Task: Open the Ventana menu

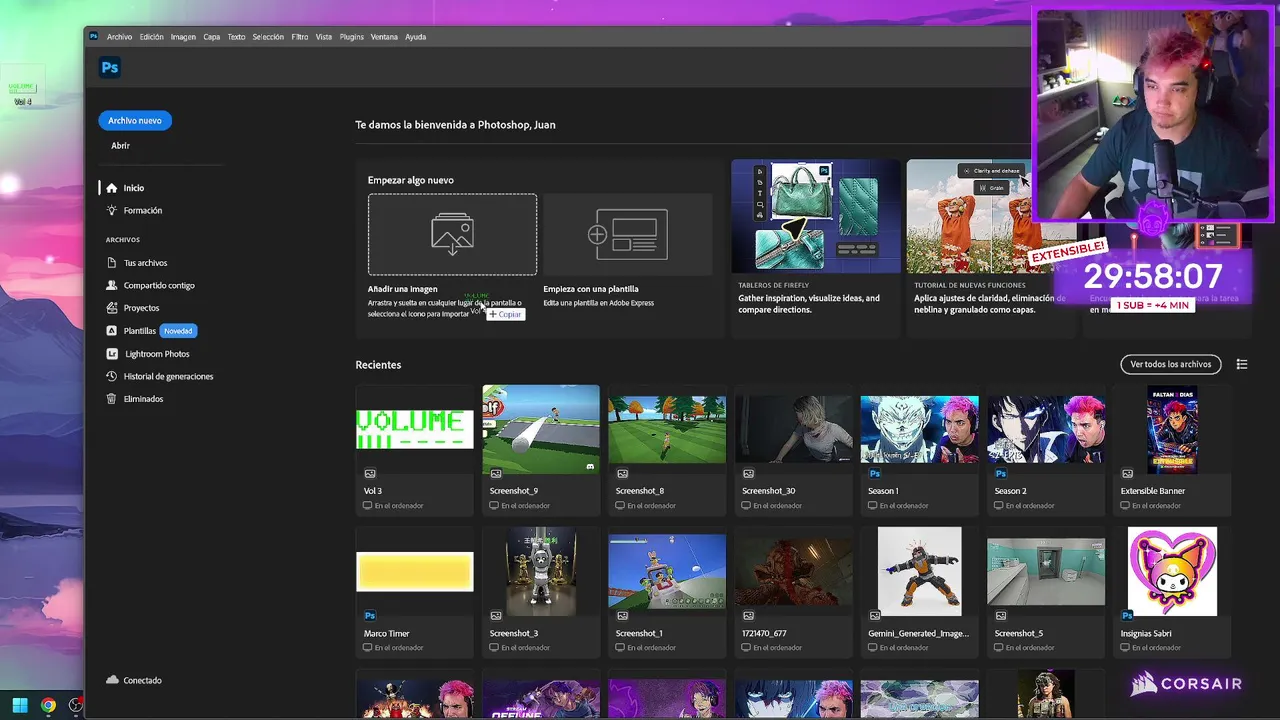Action: coord(384,37)
